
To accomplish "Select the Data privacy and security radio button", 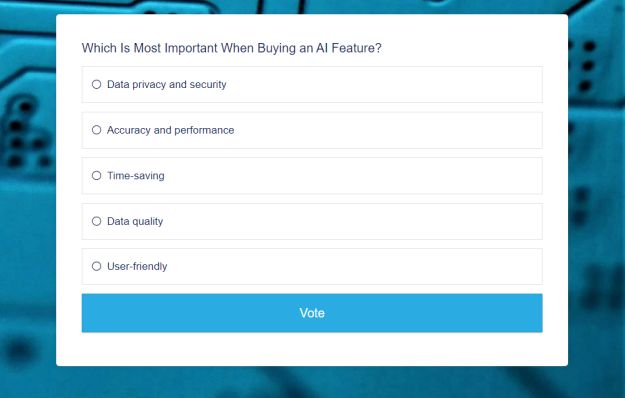I will (x=96, y=84).
